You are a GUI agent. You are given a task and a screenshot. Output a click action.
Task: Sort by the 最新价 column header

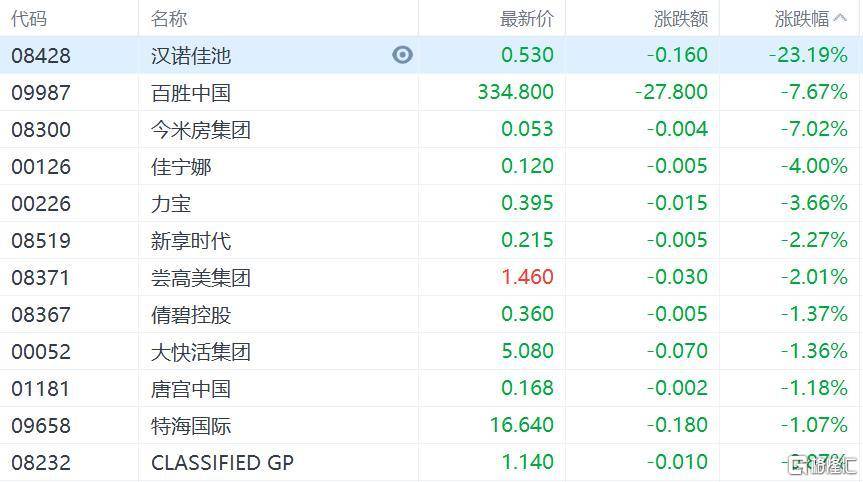point(526,18)
